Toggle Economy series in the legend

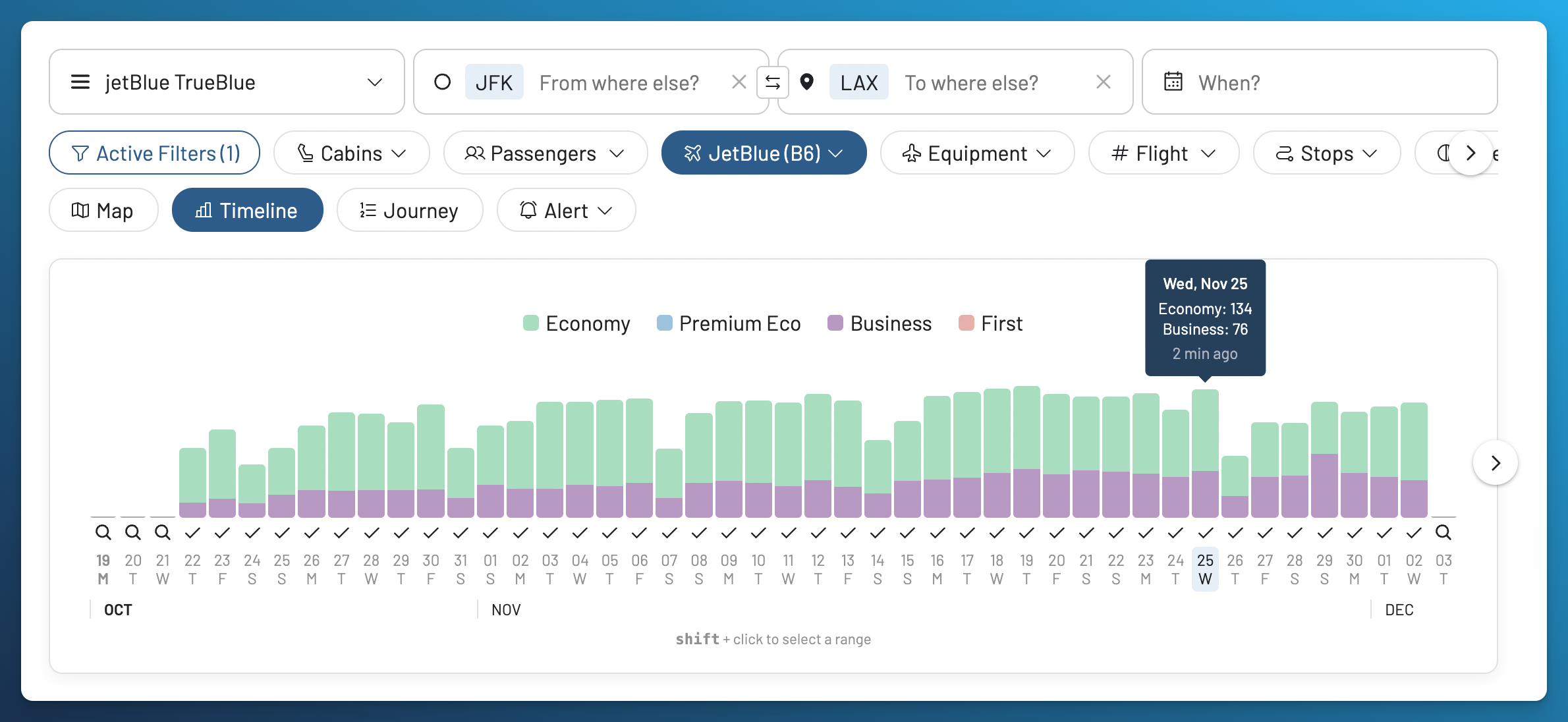click(x=576, y=323)
